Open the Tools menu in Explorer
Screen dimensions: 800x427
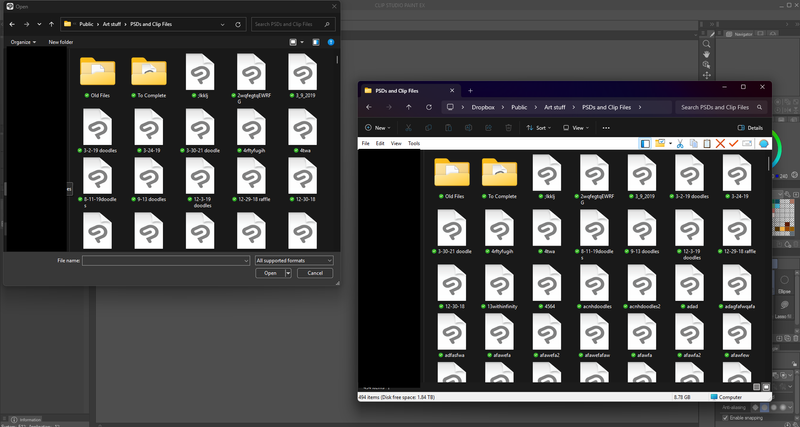413,143
